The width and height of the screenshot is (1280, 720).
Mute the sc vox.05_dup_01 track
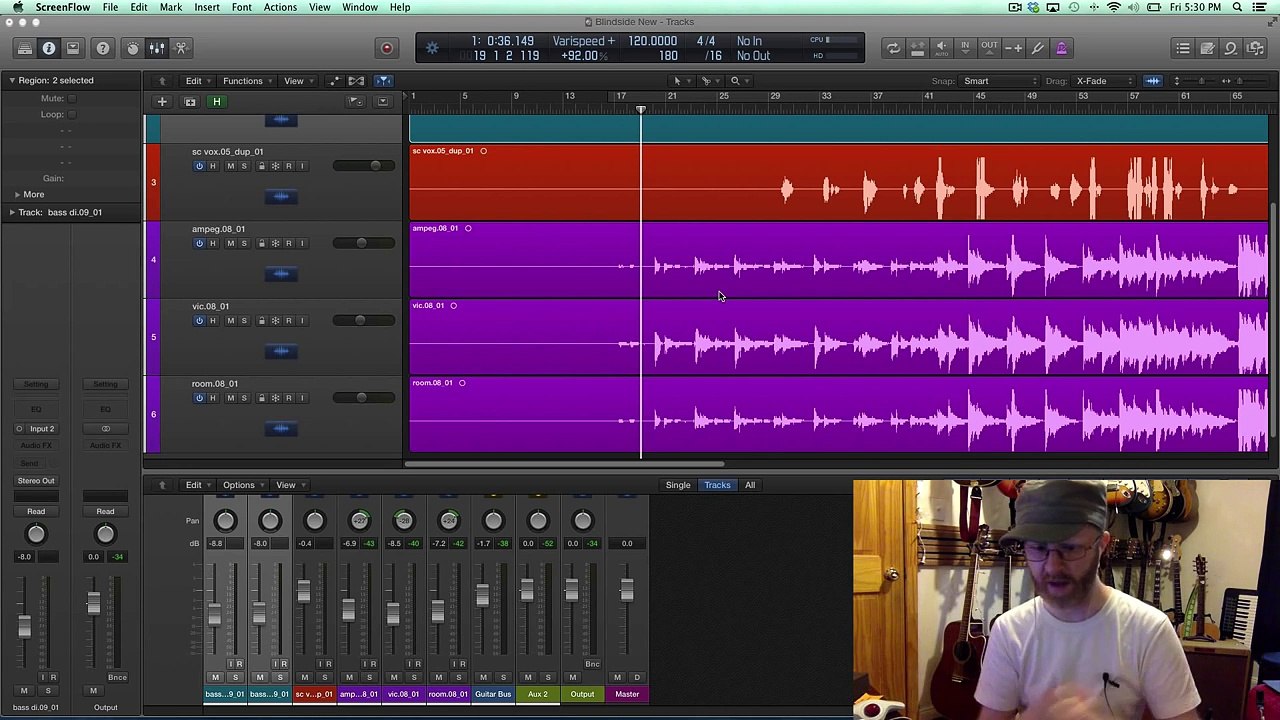[x=230, y=166]
